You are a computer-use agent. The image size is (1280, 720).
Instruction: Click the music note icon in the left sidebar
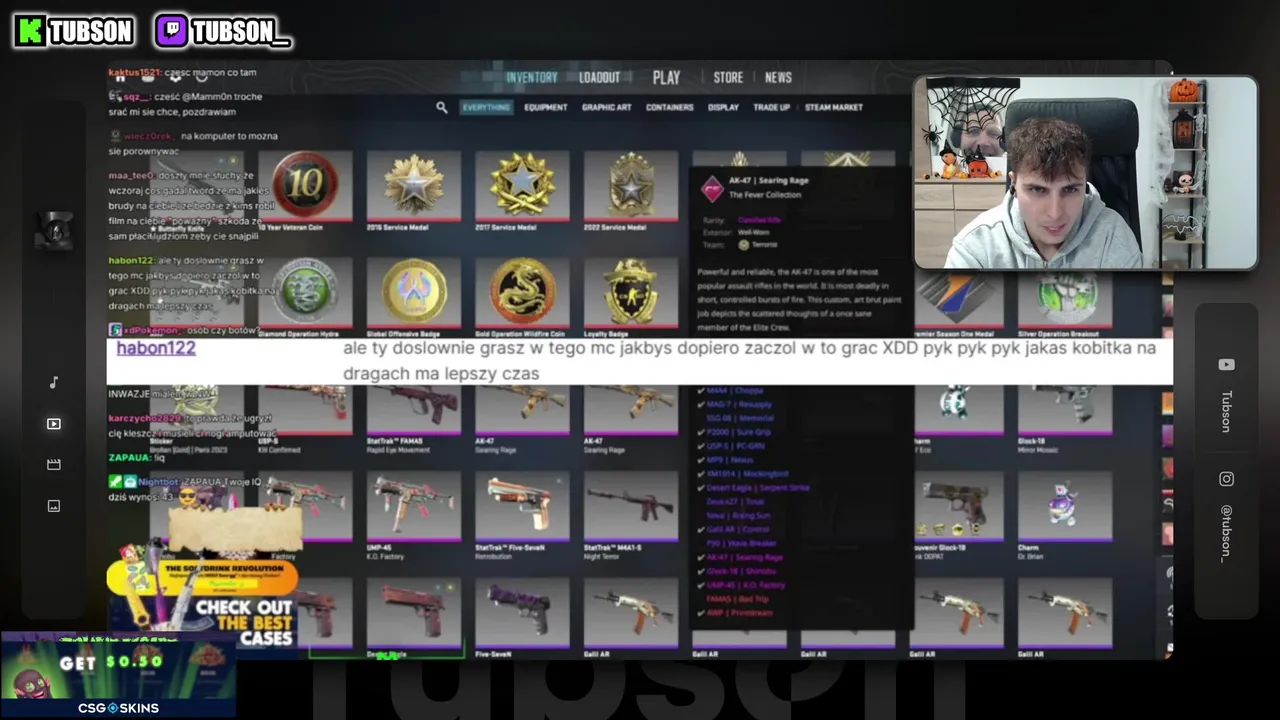pos(54,382)
